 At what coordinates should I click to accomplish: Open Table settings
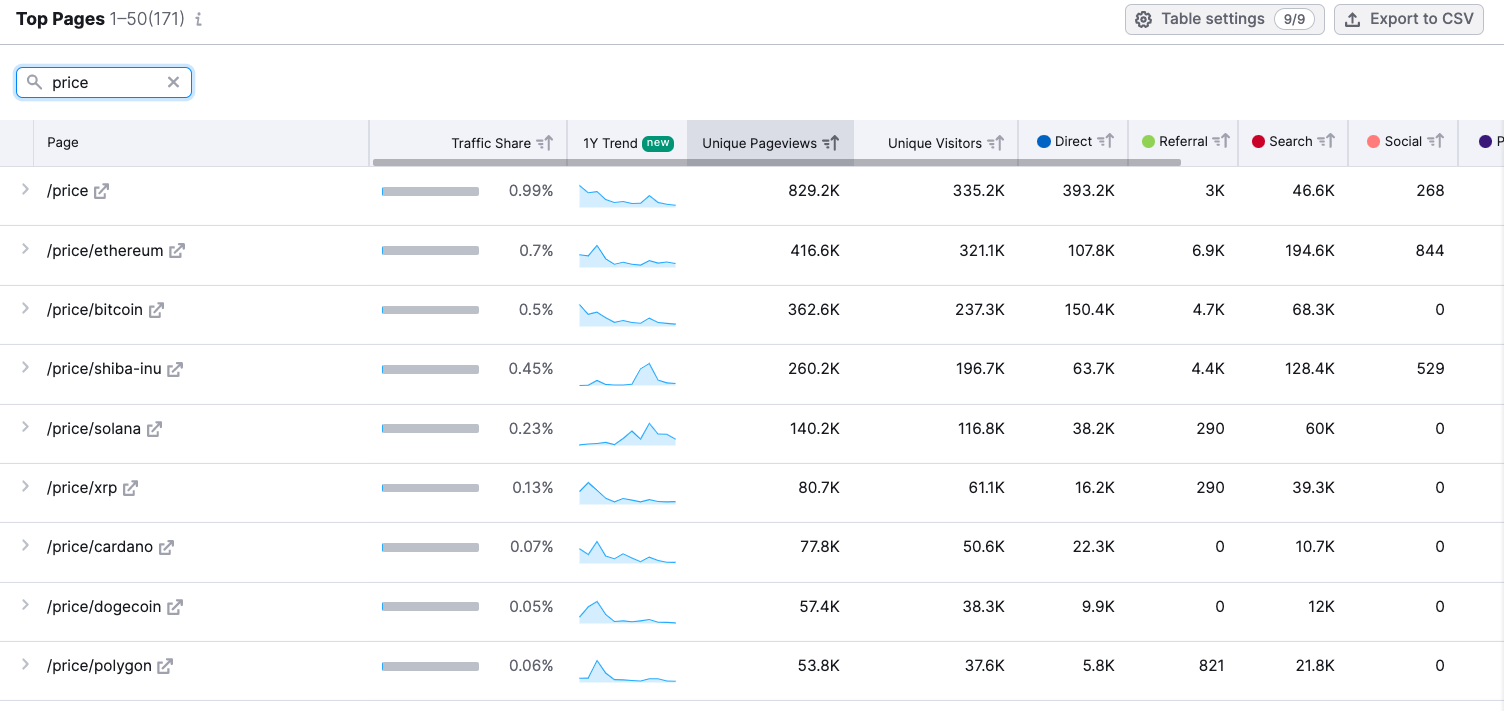click(x=1225, y=19)
